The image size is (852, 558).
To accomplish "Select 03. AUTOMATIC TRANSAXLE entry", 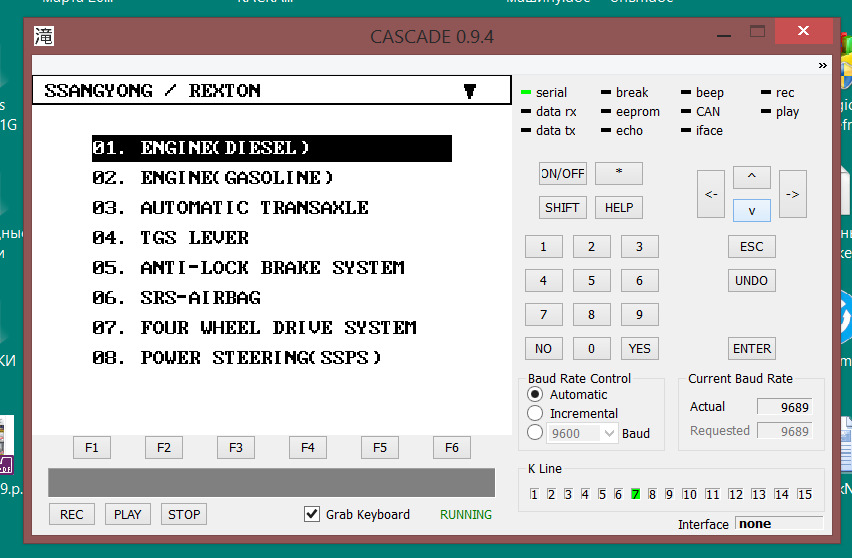I will tap(230, 208).
